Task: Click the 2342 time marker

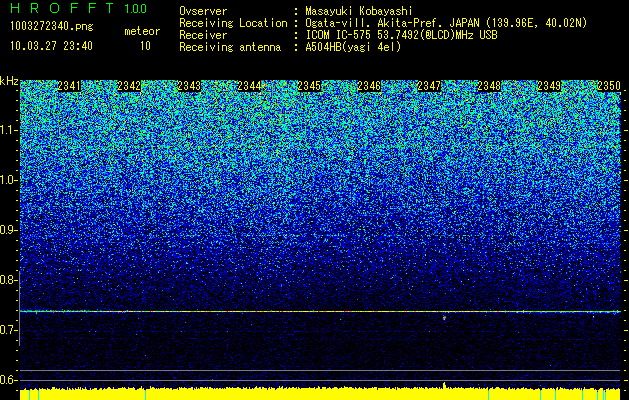Action: coord(129,86)
